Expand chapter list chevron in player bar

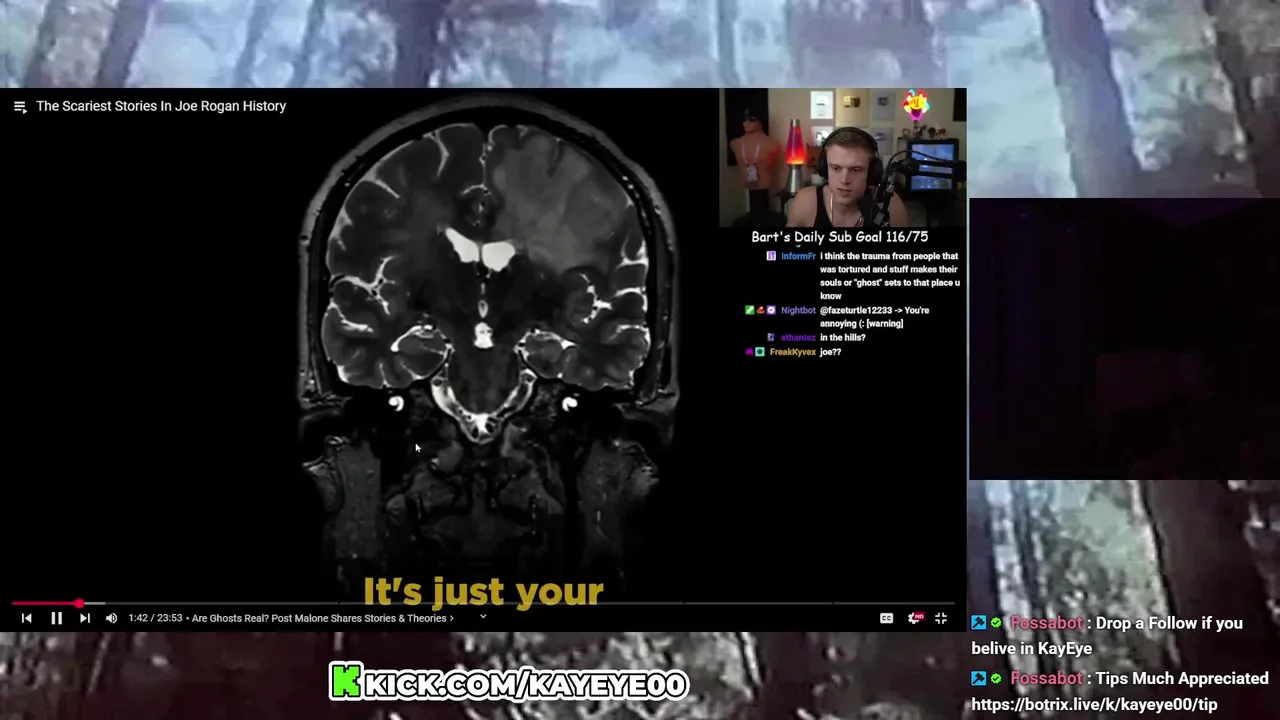[x=483, y=617]
